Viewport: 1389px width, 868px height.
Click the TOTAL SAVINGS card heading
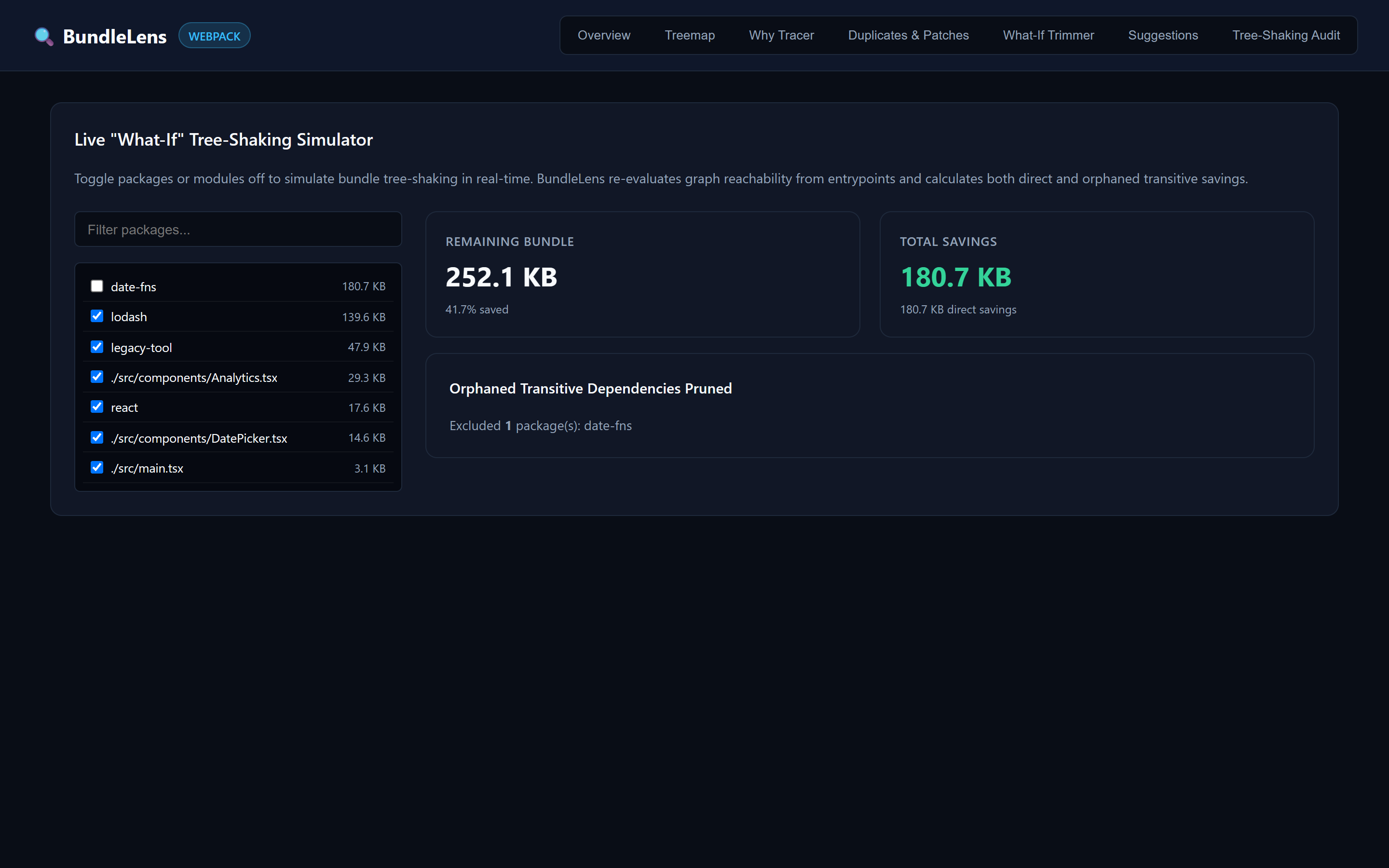(x=948, y=242)
